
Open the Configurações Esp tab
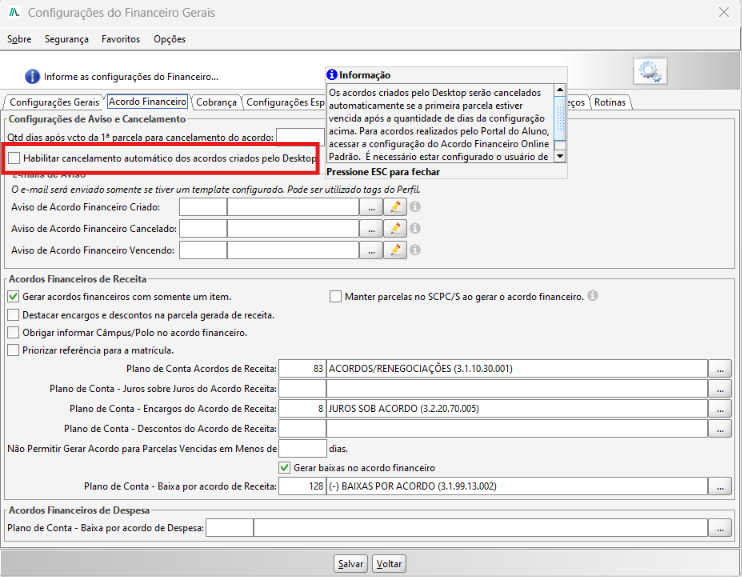tap(285, 102)
